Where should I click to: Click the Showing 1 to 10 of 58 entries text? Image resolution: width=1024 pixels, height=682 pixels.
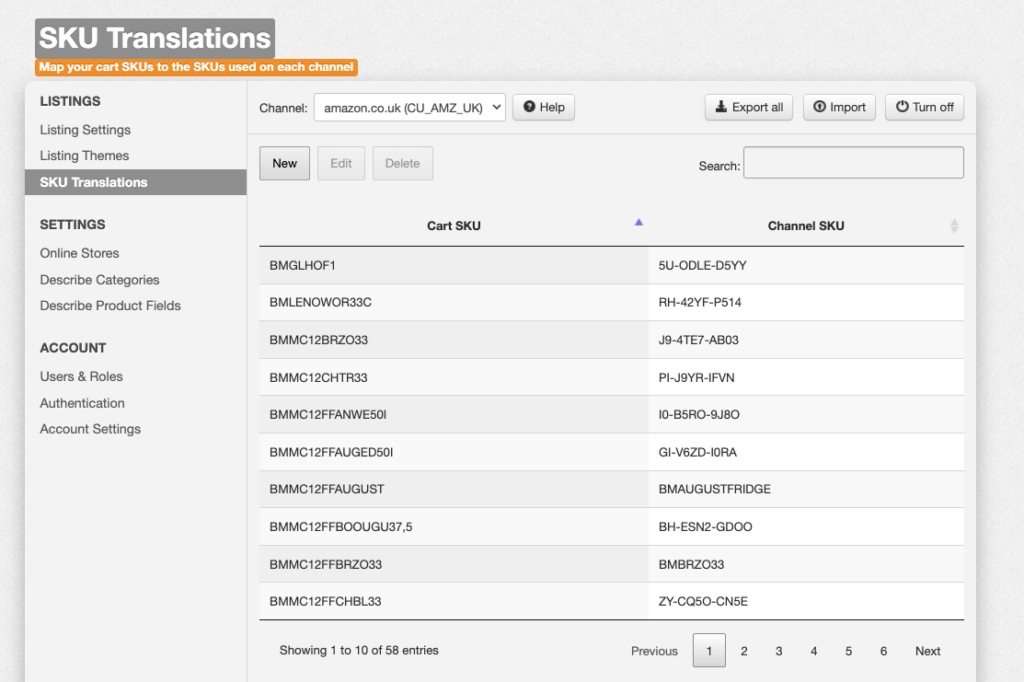pos(359,651)
